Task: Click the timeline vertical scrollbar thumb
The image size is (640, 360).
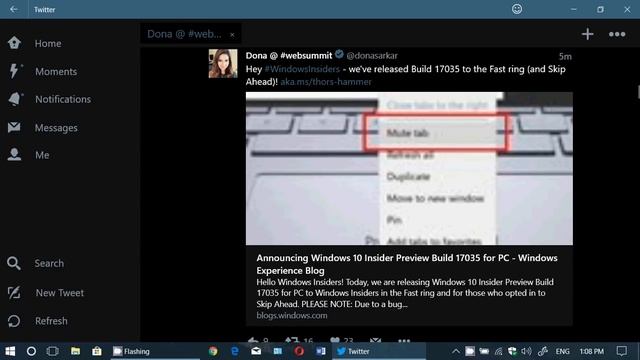Action: [638, 92]
